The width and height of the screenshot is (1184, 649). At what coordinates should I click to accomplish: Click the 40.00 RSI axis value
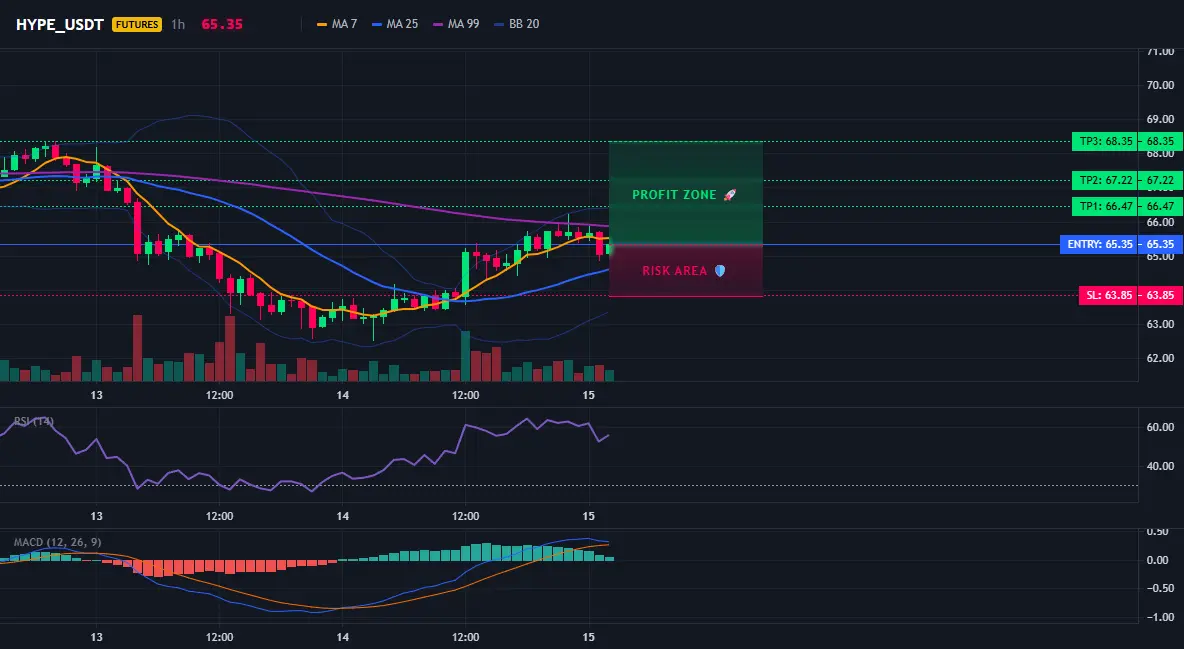(x=1160, y=466)
